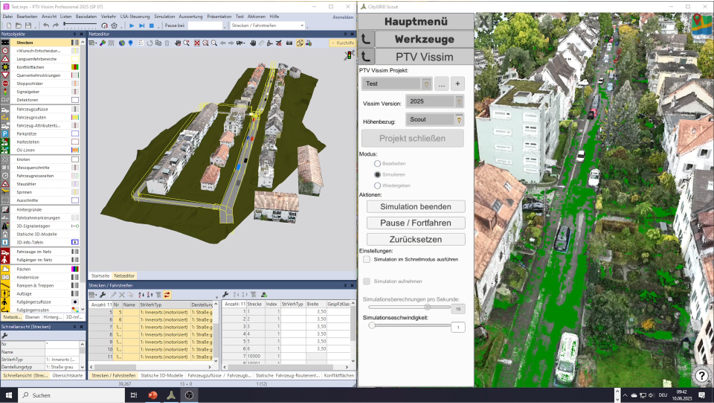Click the Pause / Fortfahren button
714x403 pixels.
click(x=416, y=223)
